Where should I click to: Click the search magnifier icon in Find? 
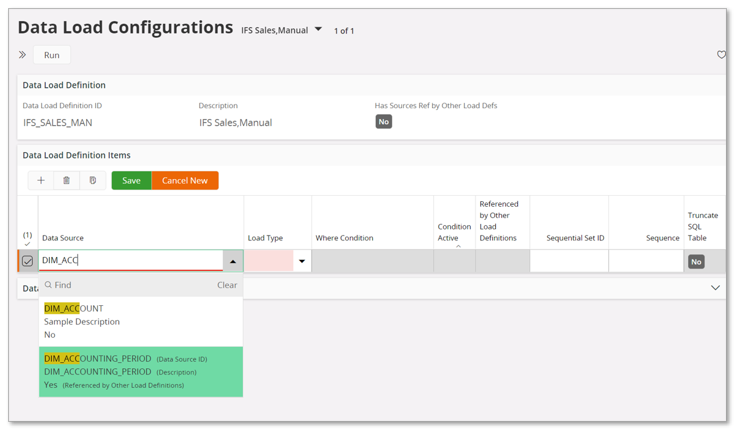[48, 285]
